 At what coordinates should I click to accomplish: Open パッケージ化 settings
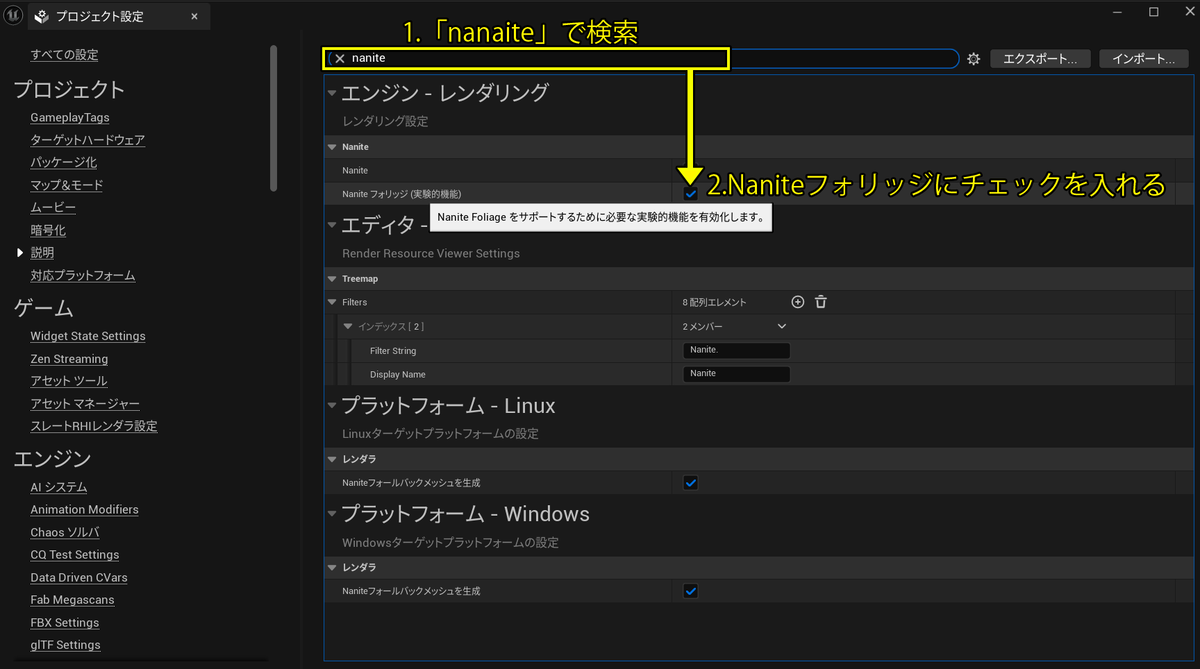click(64, 162)
